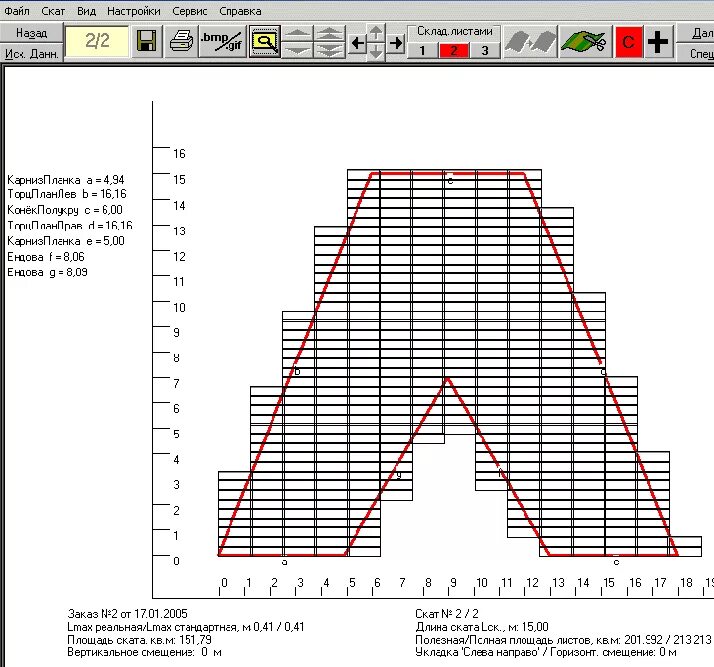
Task: Shift layout left with arrow
Action: 358,43
